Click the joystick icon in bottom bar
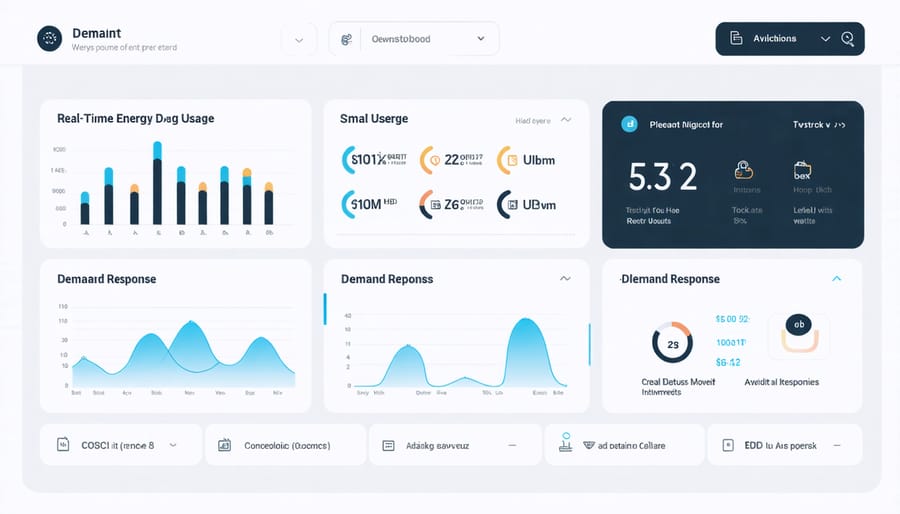The height and width of the screenshot is (514, 900). pos(566,442)
